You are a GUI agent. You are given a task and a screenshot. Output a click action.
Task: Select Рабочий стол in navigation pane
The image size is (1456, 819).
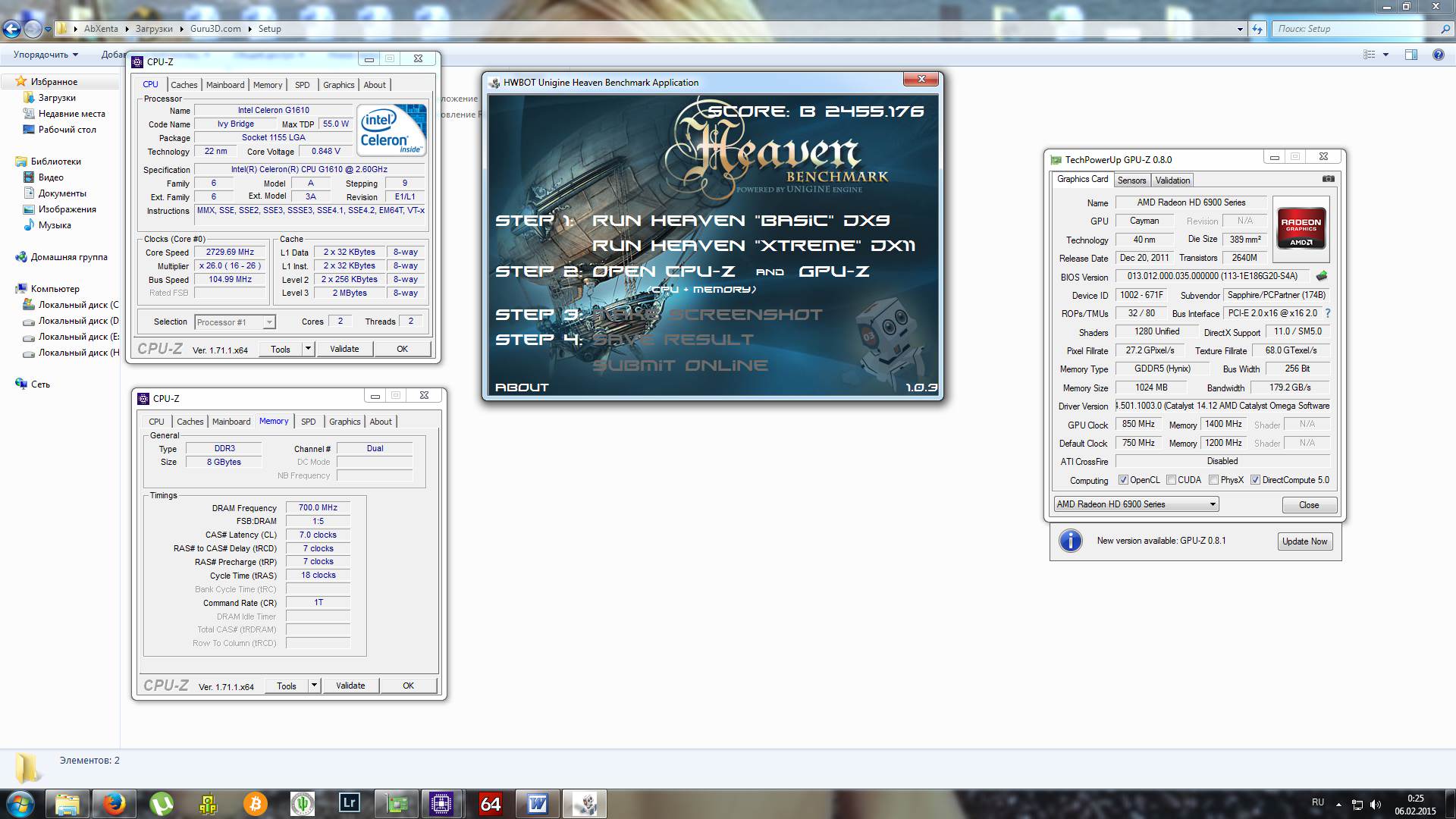(67, 130)
